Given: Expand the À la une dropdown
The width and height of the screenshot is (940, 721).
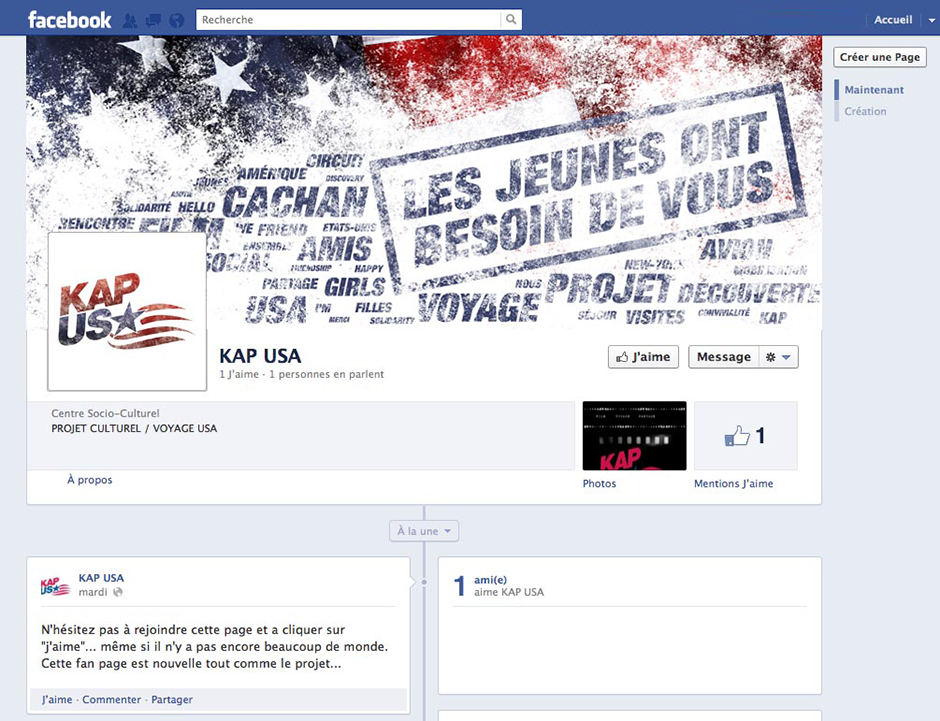Looking at the screenshot, I should click(424, 531).
